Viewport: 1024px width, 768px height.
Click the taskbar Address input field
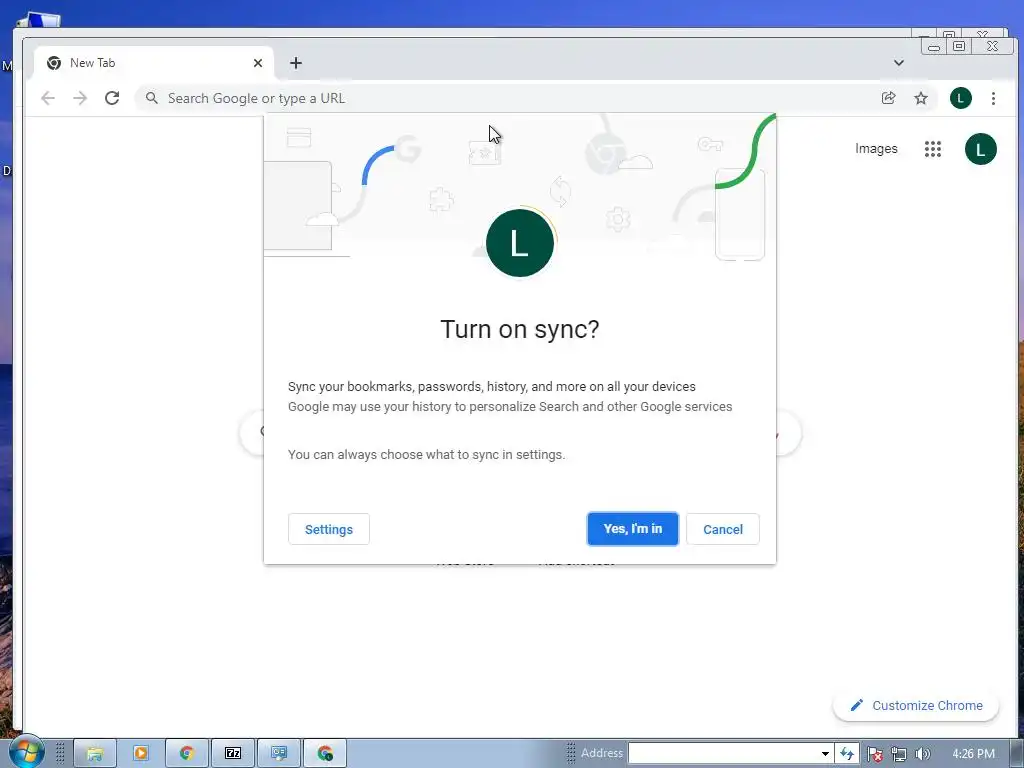click(x=723, y=753)
